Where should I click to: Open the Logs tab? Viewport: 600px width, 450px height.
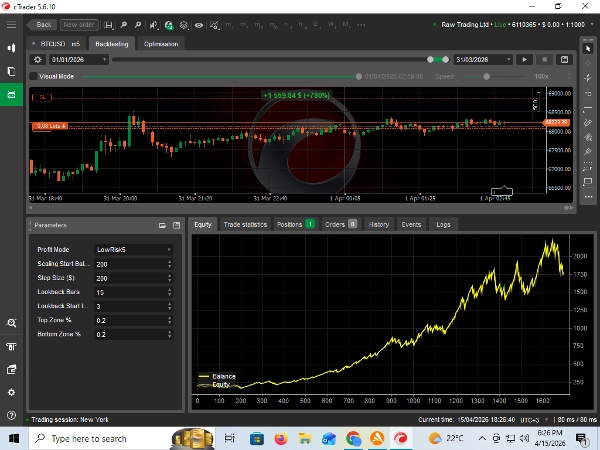point(443,225)
